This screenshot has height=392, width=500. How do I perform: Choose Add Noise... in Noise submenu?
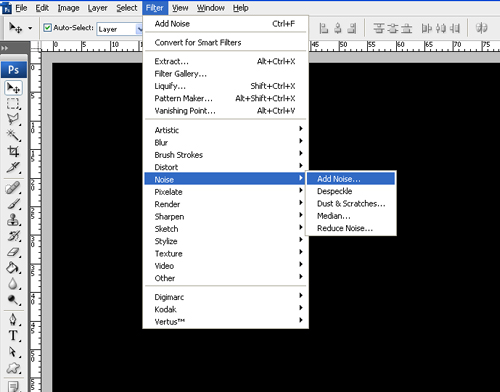351,179
